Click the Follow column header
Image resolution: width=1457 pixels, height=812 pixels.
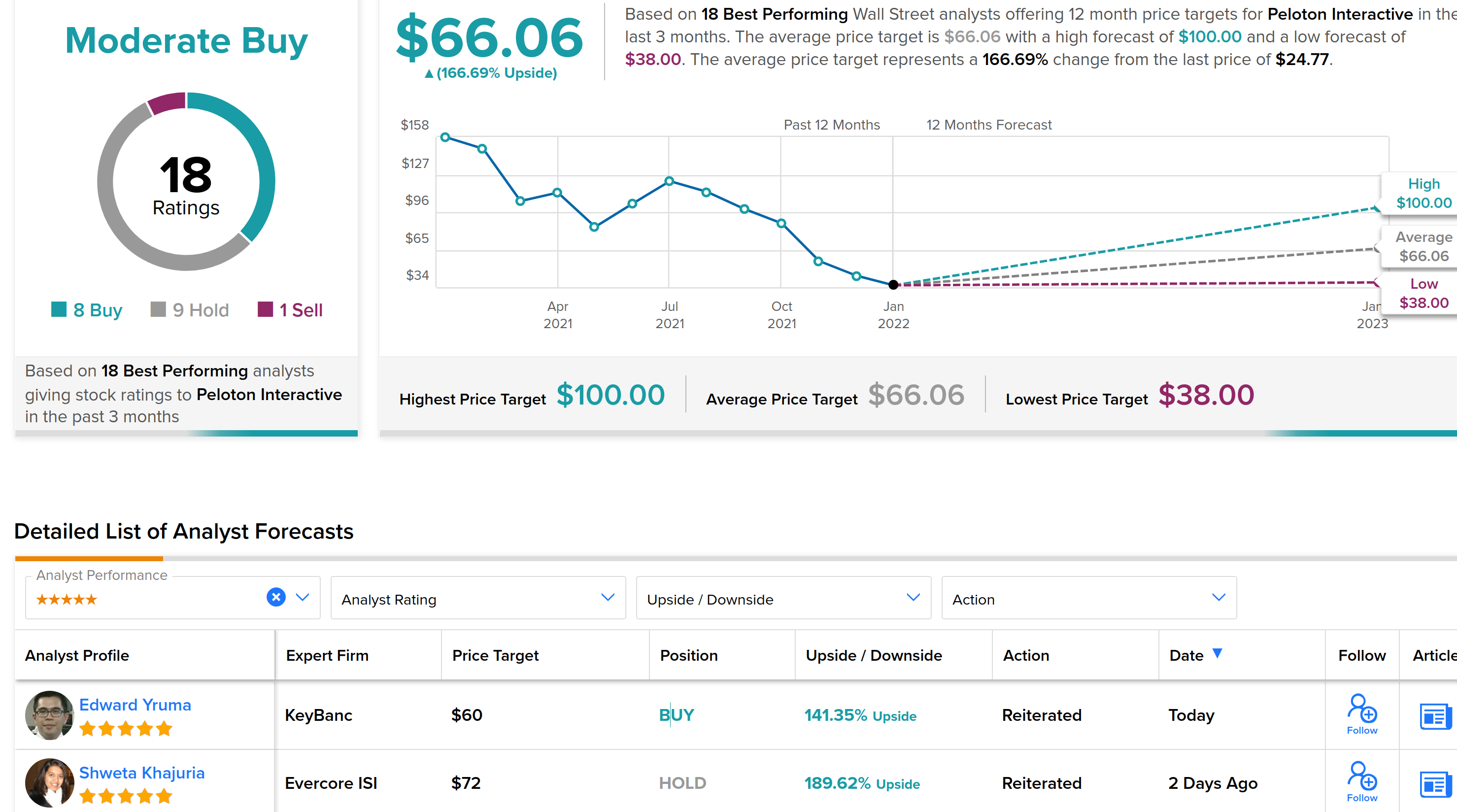coord(1362,655)
